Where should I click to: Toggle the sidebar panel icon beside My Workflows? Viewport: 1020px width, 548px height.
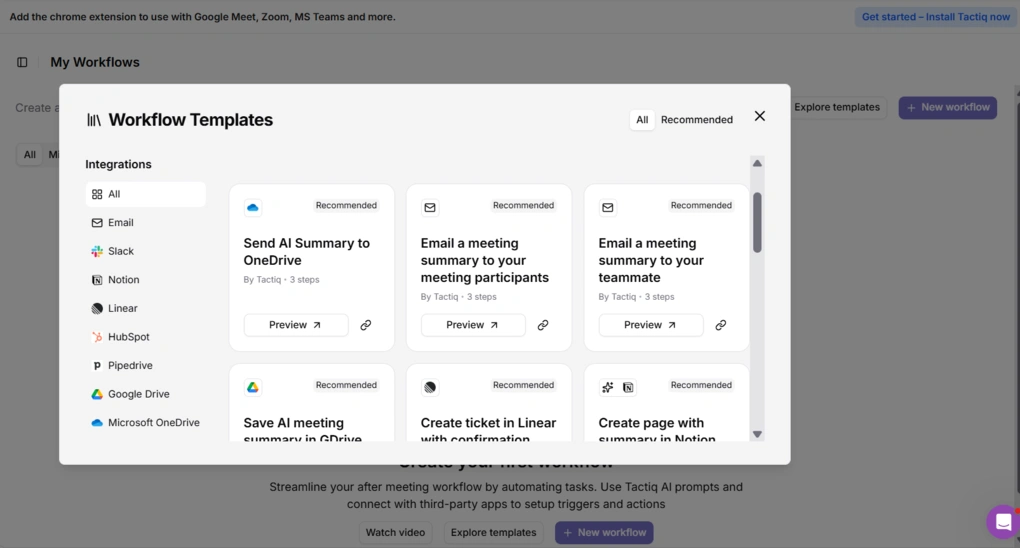point(22,62)
